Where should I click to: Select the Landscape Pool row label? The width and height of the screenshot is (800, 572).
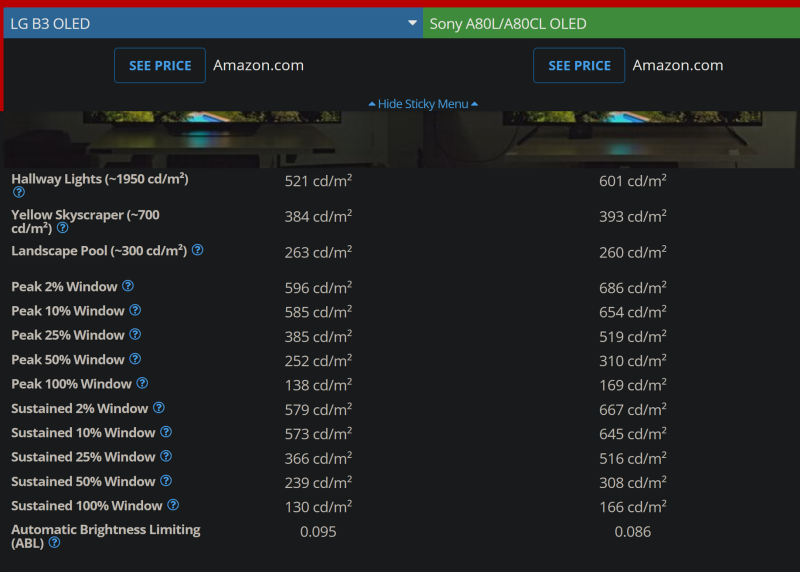tap(99, 251)
